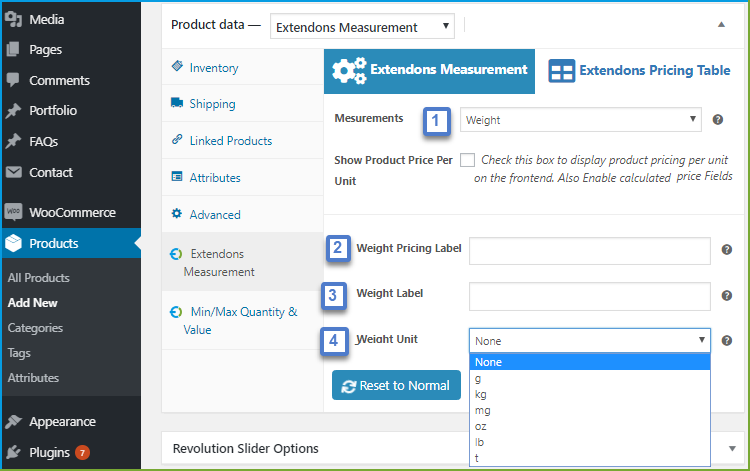750x471 pixels.
Task: Click the Products box icon
Action: (13, 243)
